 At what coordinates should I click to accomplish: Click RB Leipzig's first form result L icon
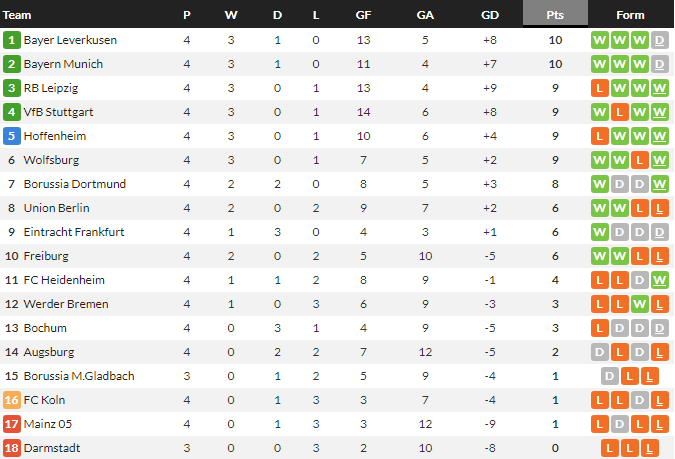(x=600, y=88)
